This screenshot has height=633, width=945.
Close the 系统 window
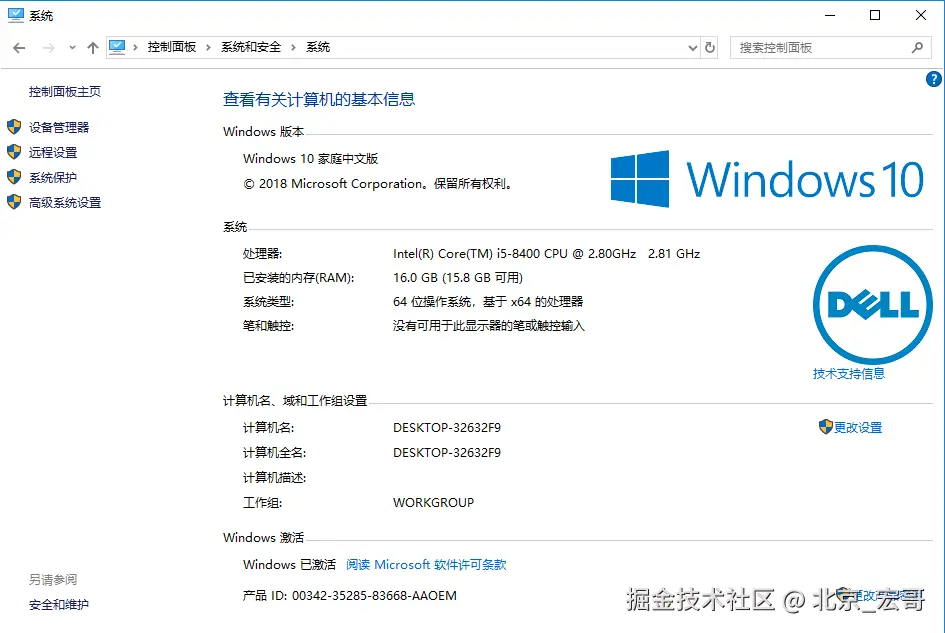point(921,15)
